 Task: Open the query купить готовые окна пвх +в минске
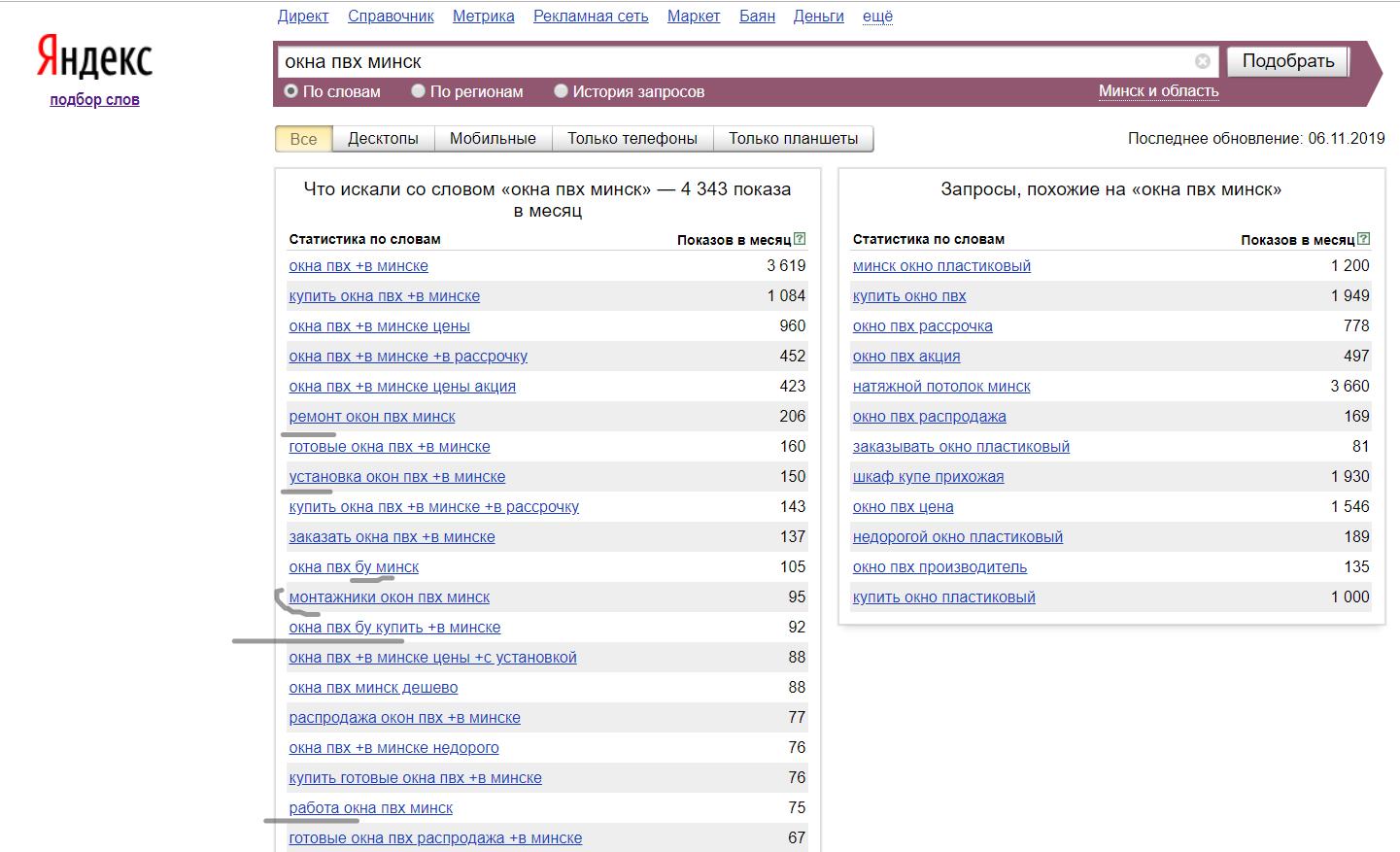[x=415, y=778]
